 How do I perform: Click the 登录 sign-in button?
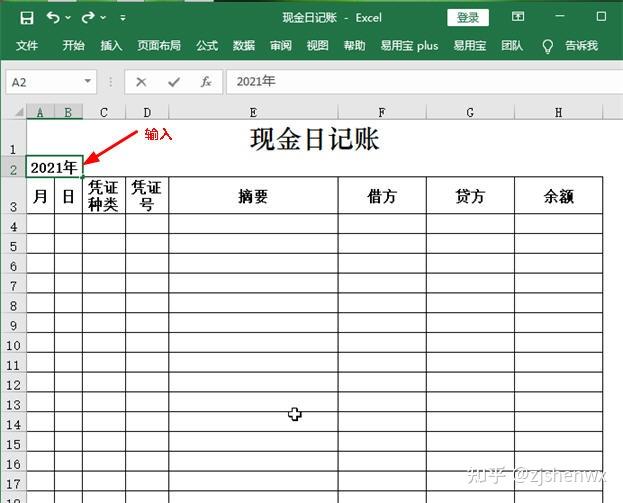pyautogui.click(x=468, y=17)
